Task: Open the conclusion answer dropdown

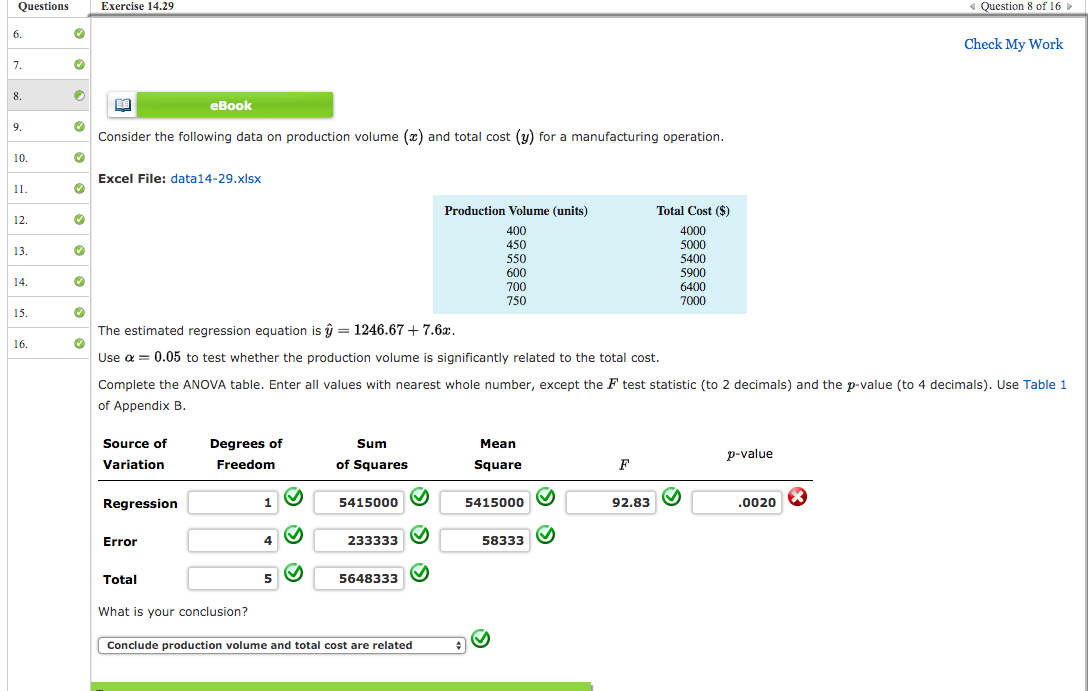Action: (x=280, y=644)
